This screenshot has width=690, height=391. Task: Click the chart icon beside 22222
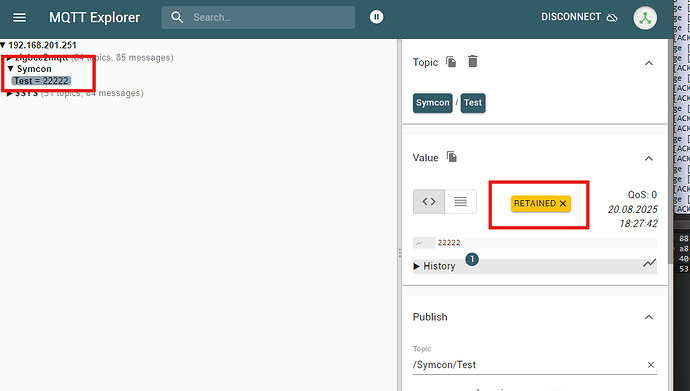(419, 243)
